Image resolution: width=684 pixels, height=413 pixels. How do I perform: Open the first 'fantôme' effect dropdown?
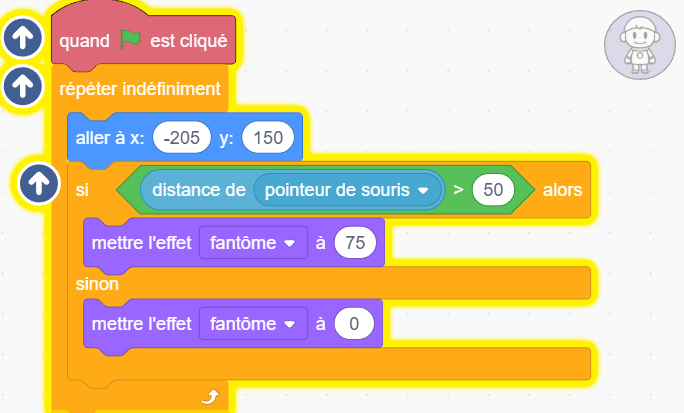tap(253, 242)
